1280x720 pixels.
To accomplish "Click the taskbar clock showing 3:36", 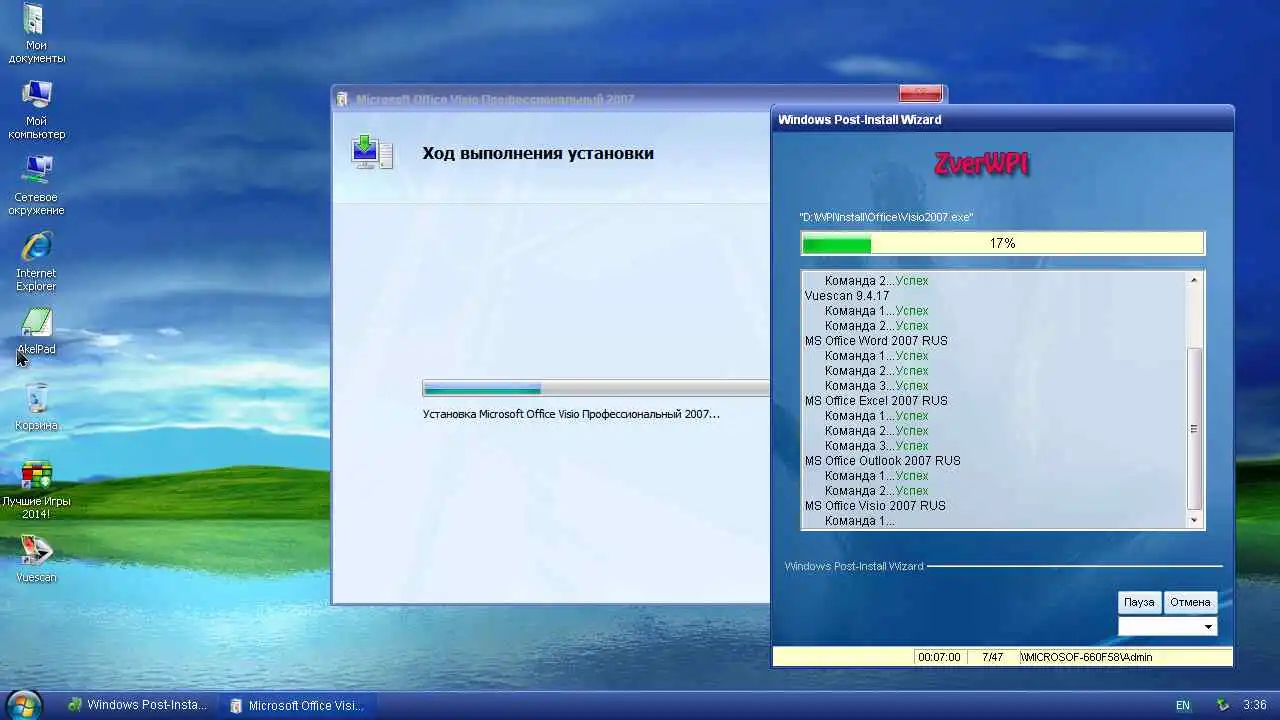I will (x=1255, y=705).
